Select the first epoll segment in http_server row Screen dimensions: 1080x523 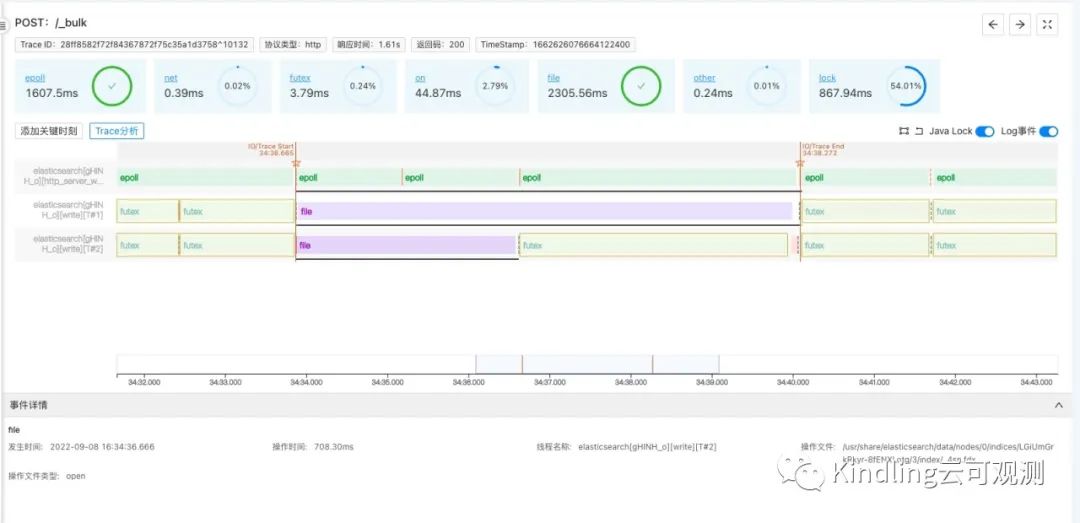click(206, 178)
